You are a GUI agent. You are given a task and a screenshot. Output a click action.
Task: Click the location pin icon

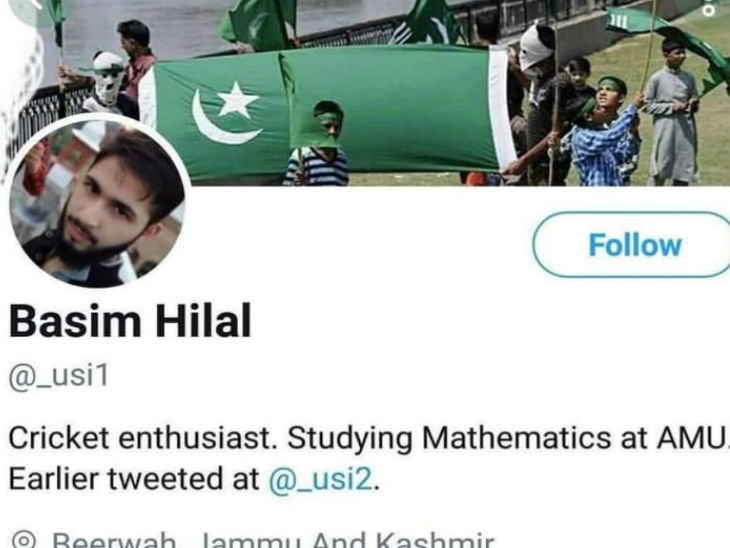23,540
